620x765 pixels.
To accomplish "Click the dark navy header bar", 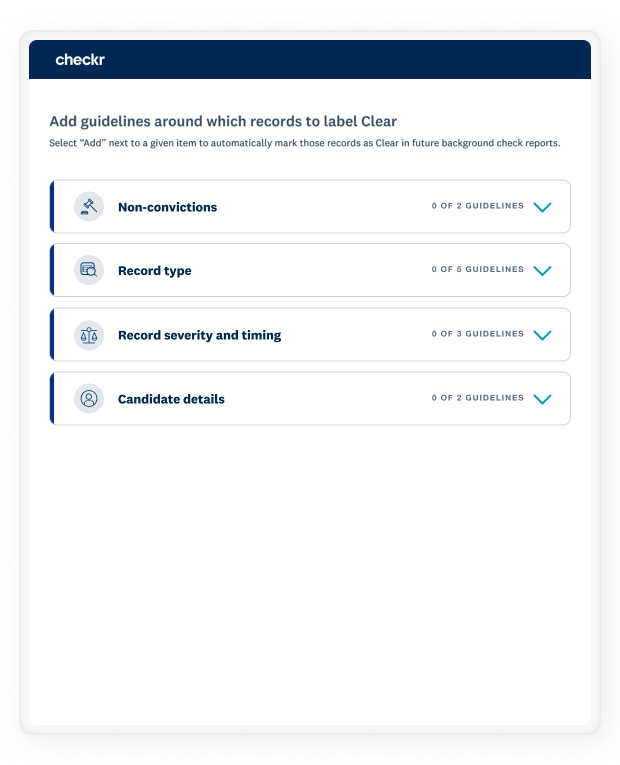I will tap(310, 60).
